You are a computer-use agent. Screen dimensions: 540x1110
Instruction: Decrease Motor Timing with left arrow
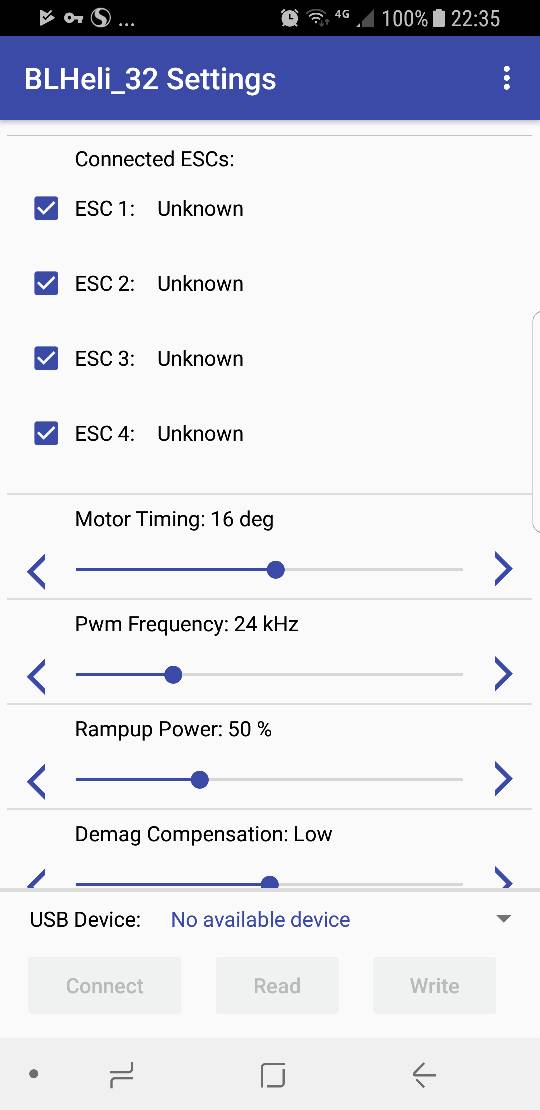[x=36, y=571]
